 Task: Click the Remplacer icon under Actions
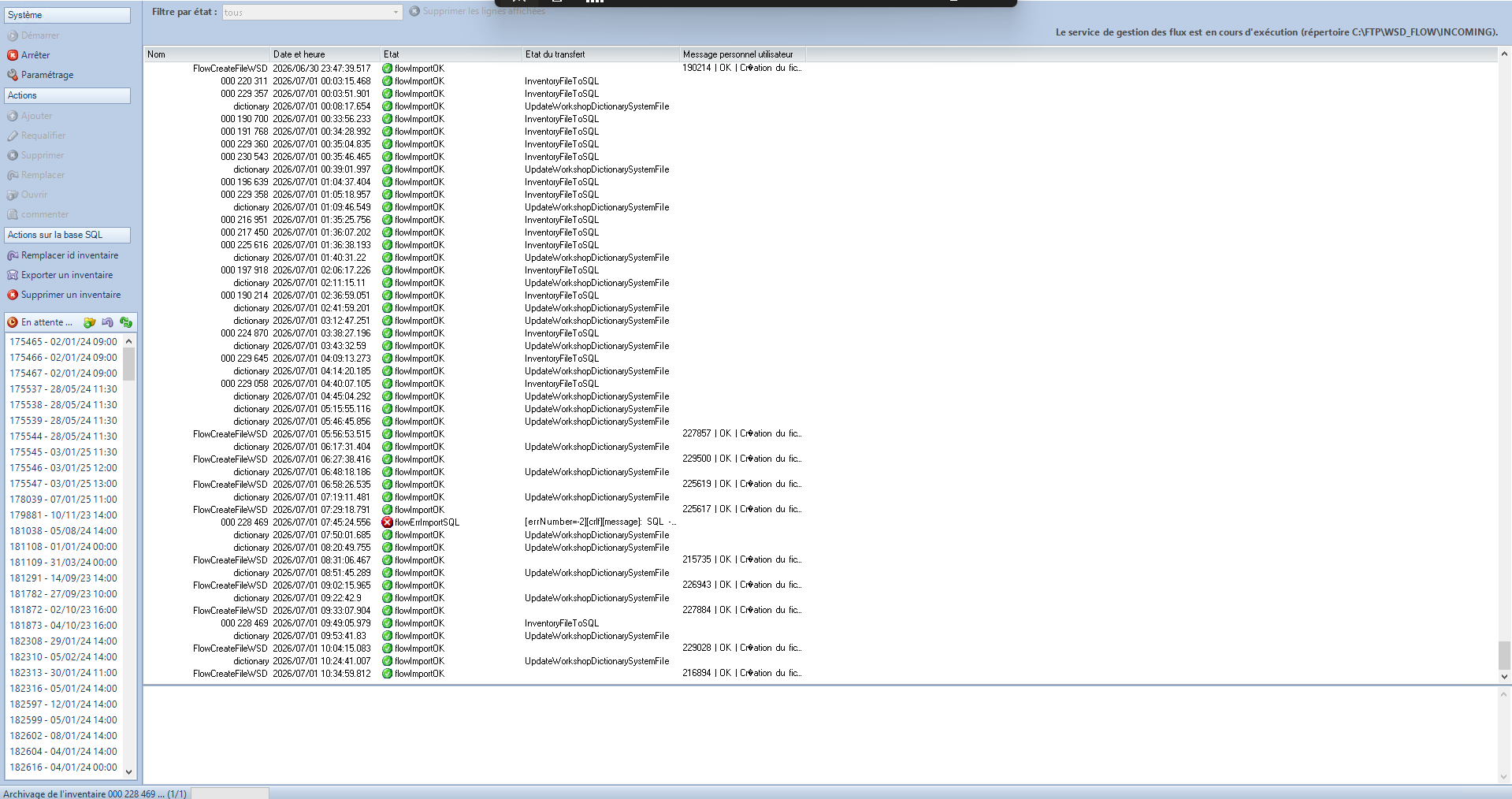(x=13, y=175)
